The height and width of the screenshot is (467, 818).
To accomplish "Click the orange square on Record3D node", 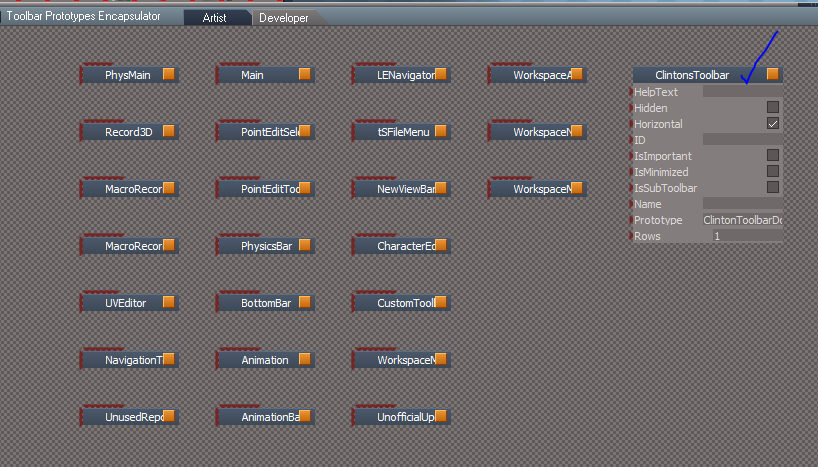I will (169, 131).
